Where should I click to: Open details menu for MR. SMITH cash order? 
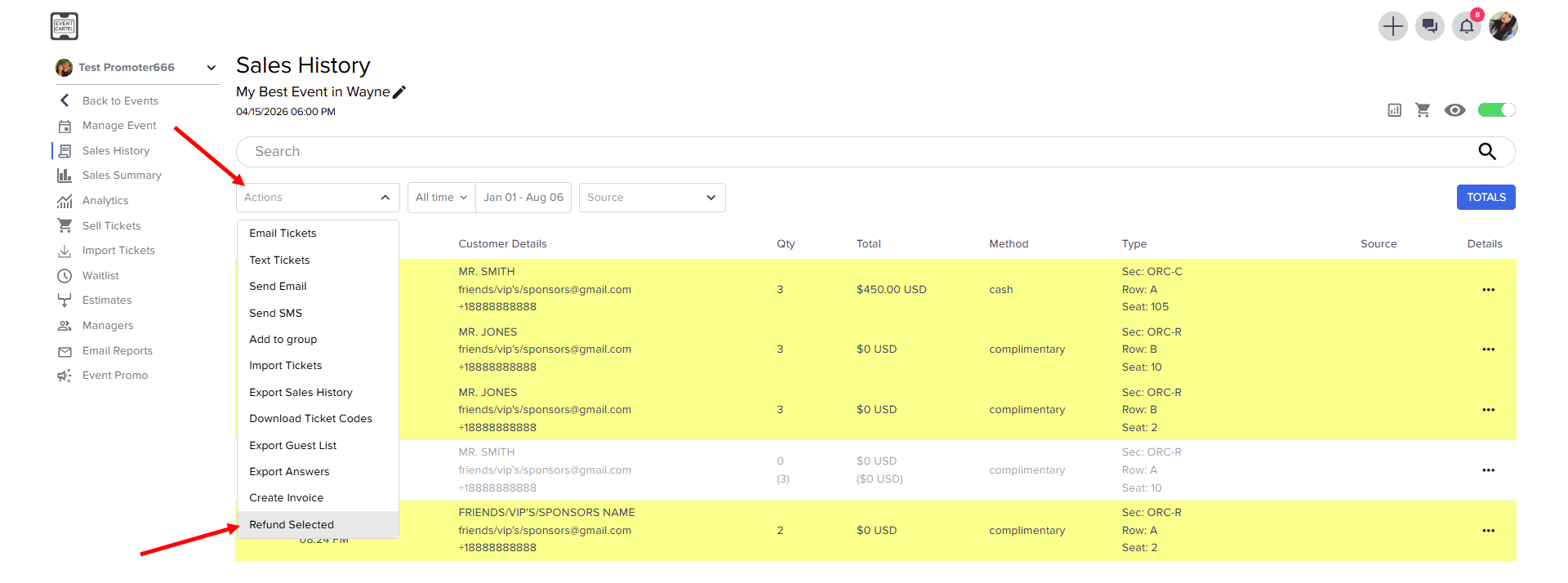click(x=1488, y=290)
